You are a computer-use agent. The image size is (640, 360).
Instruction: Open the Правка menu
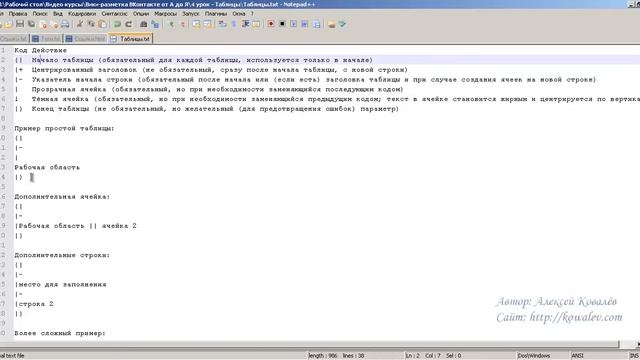[18, 13]
